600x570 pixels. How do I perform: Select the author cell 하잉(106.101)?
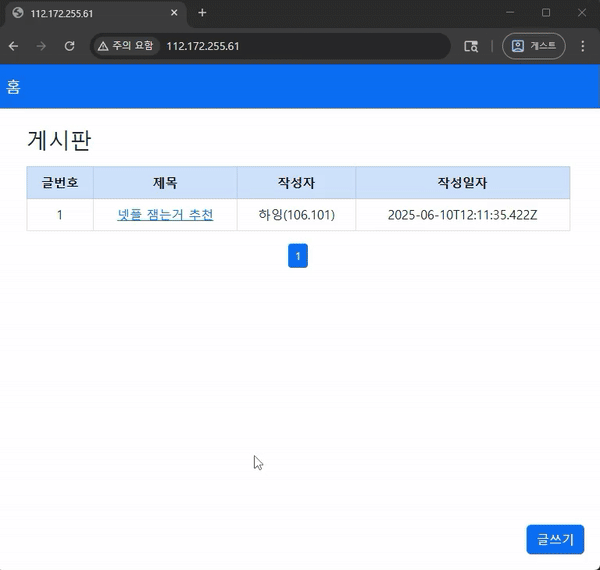(x=297, y=215)
